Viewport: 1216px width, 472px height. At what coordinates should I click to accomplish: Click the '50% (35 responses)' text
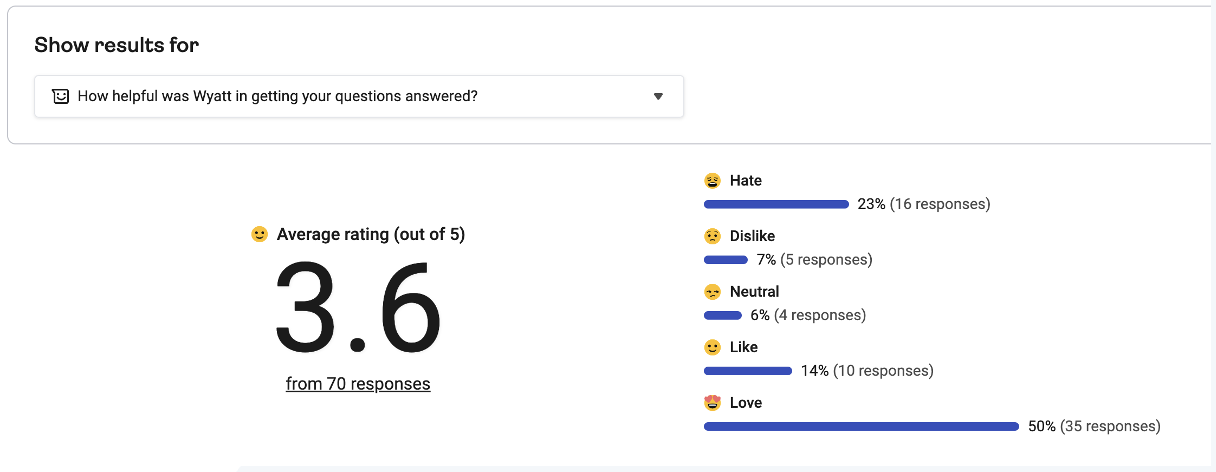(1094, 426)
